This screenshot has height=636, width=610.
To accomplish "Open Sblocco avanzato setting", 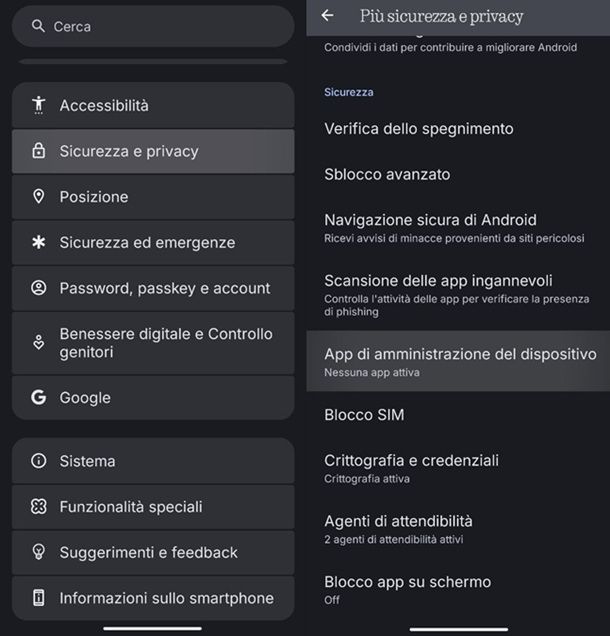I will (x=387, y=174).
